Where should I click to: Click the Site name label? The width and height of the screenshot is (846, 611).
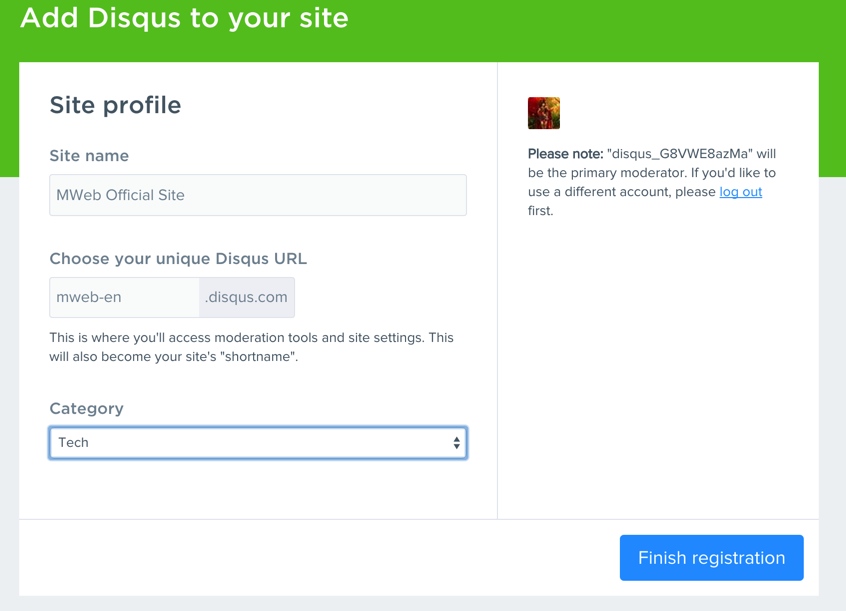89,156
